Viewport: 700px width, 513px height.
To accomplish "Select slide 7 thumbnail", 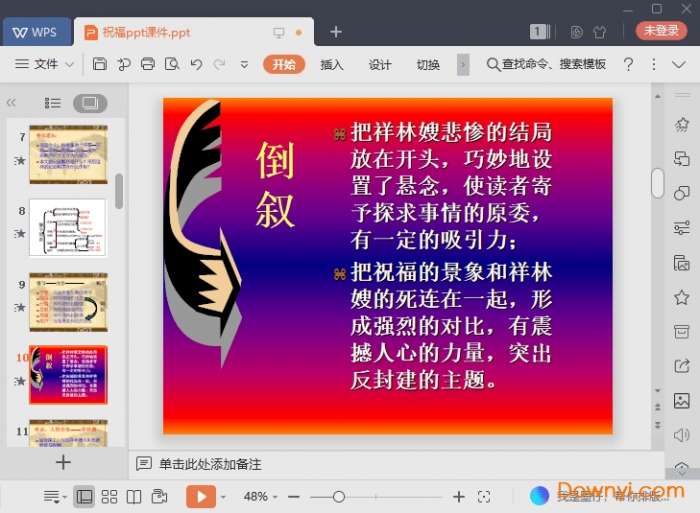I will tap(68, 154).
